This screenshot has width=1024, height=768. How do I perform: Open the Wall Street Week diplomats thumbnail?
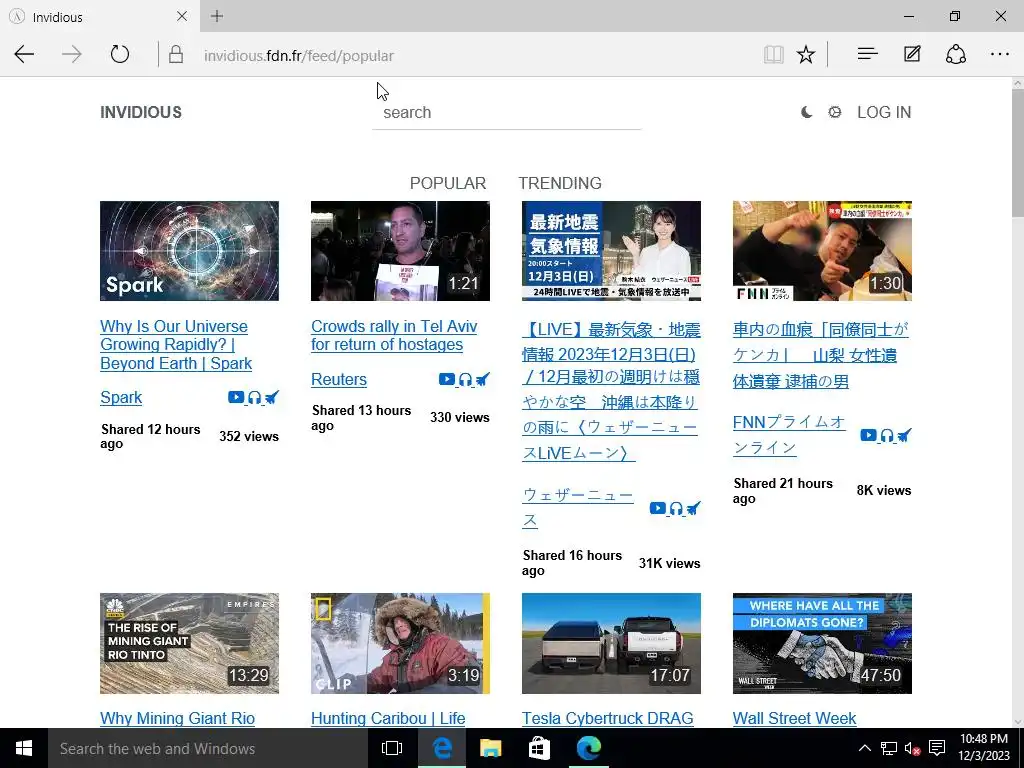tap(822, 643)
